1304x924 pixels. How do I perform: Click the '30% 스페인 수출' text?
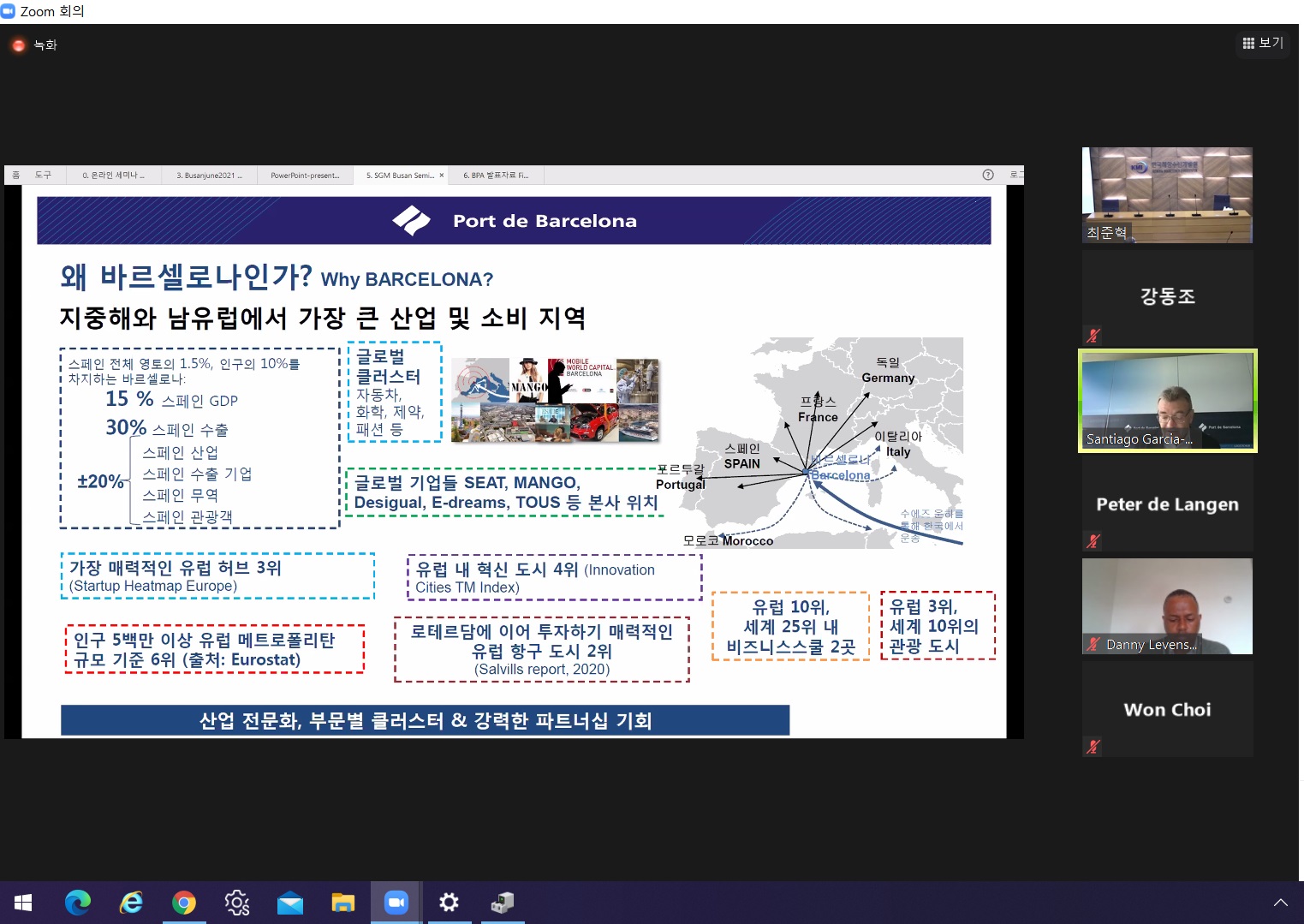point(166,428)
